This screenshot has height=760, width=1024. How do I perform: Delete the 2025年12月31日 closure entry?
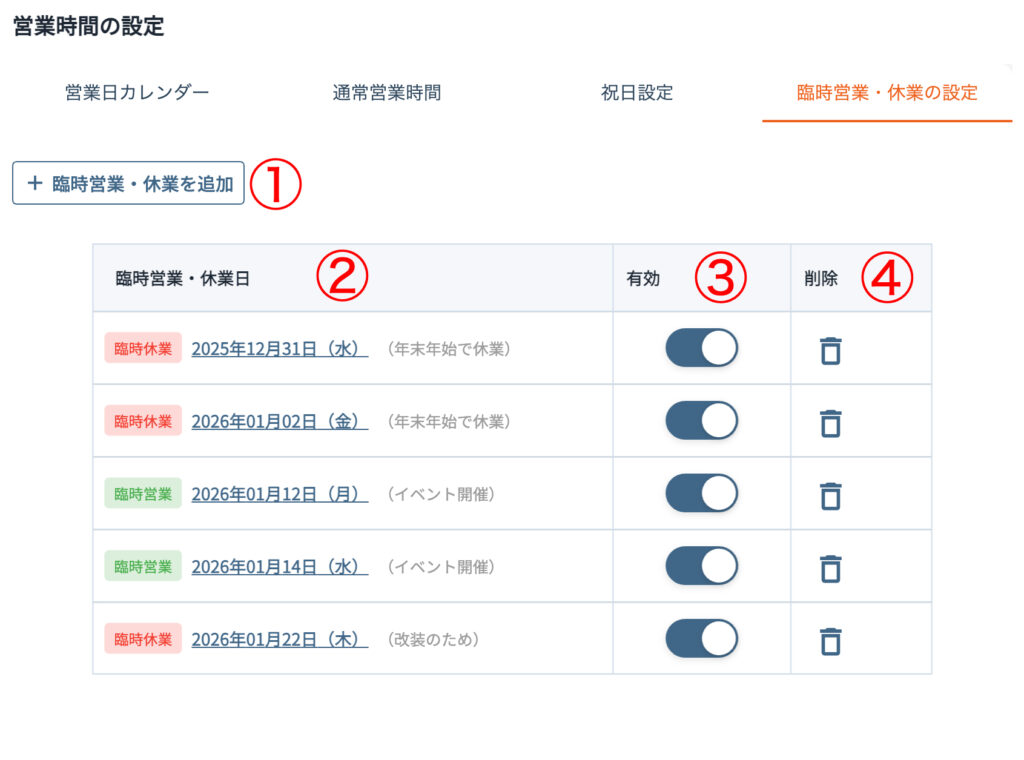coord(830,351)
